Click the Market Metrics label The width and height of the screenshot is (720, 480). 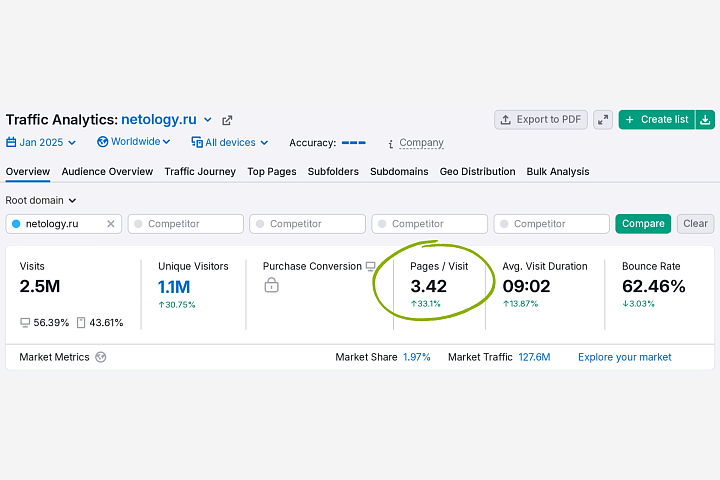[x=54, y=357]
